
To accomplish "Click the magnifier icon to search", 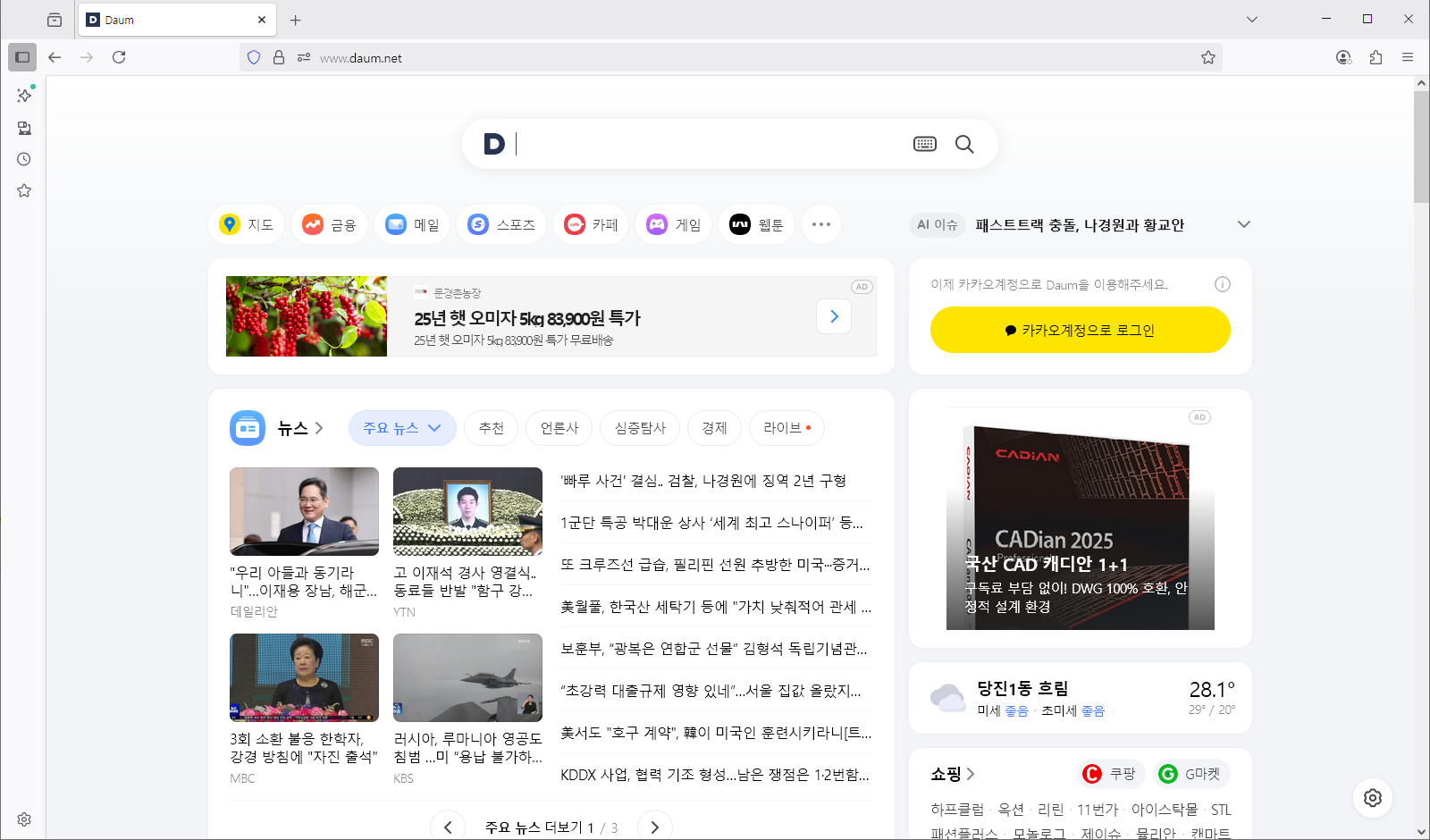I will 965,144.
